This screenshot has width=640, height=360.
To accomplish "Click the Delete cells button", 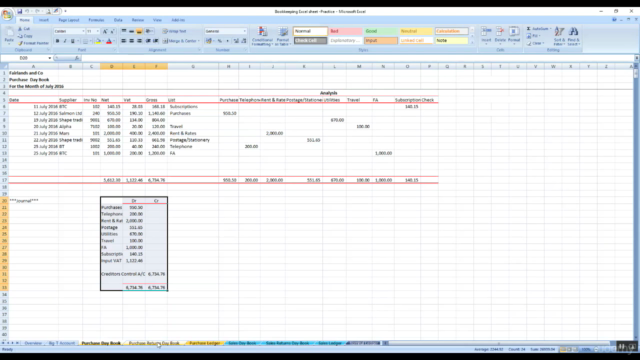I will [x=500, y=35].
